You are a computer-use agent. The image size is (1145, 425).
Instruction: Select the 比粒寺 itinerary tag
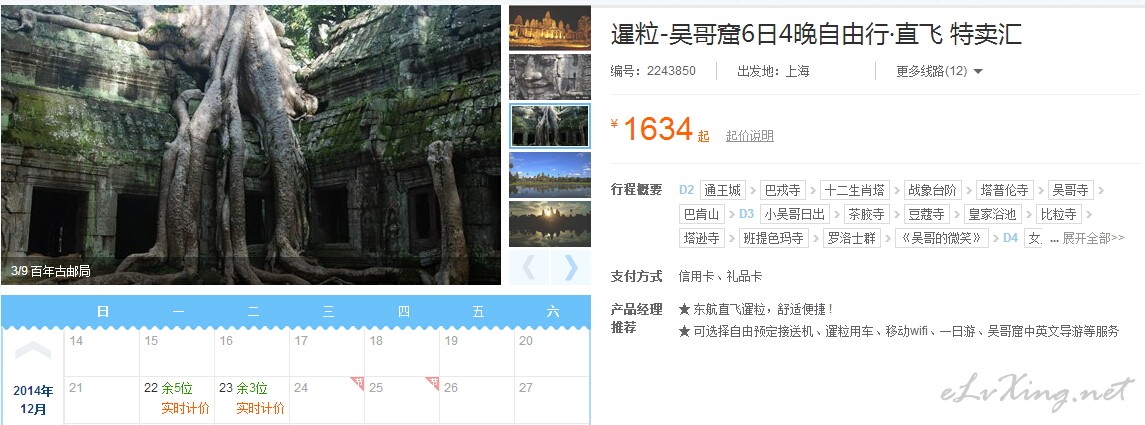pos(1058,214)
